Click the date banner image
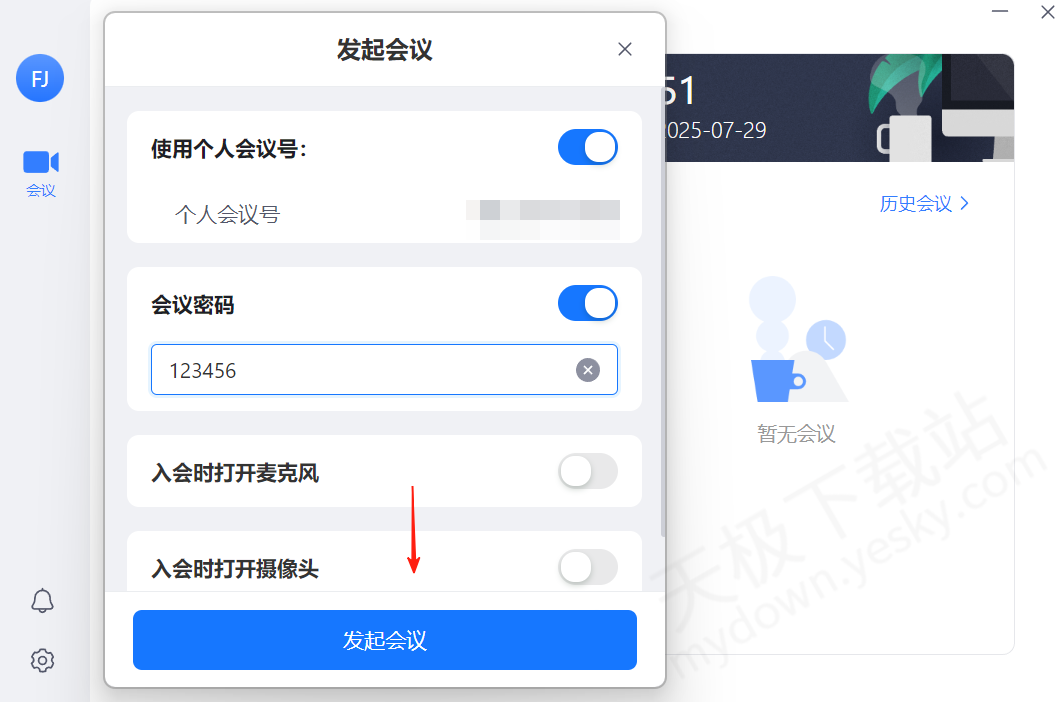The height and width of the screenshot is (702, 1062). click(839, 108)
